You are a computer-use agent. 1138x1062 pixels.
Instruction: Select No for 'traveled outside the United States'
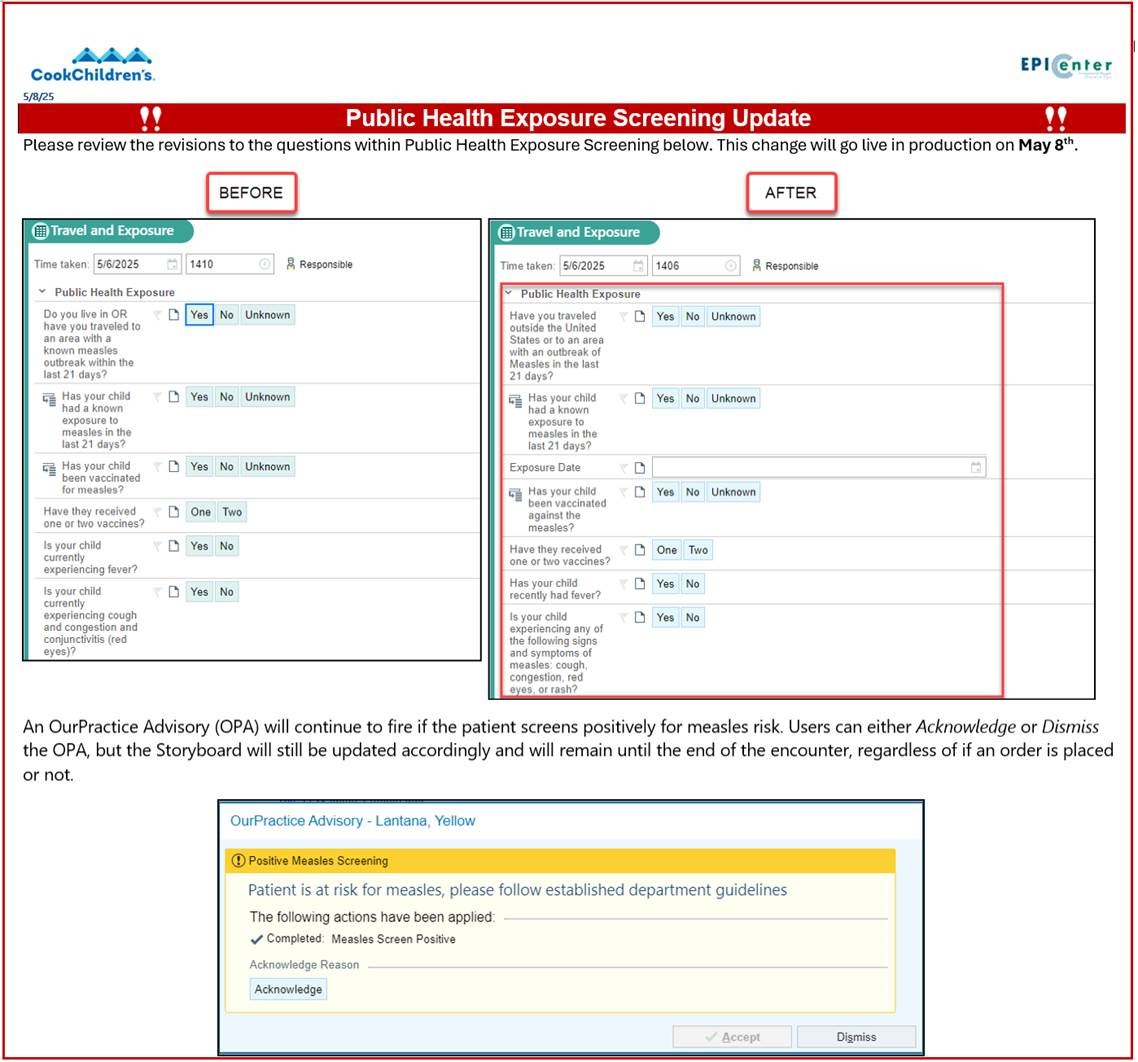[692, 316]
